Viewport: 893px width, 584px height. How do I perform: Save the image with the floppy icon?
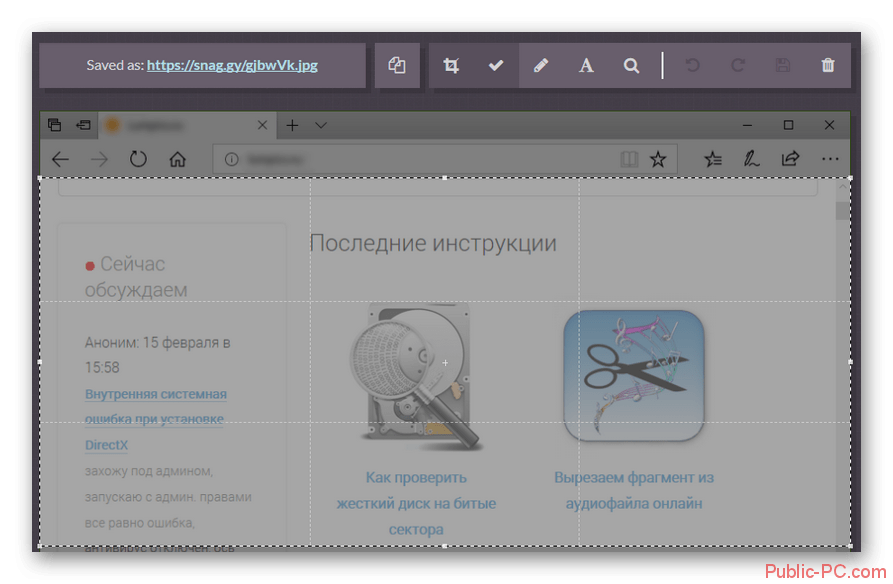point(783,65)
